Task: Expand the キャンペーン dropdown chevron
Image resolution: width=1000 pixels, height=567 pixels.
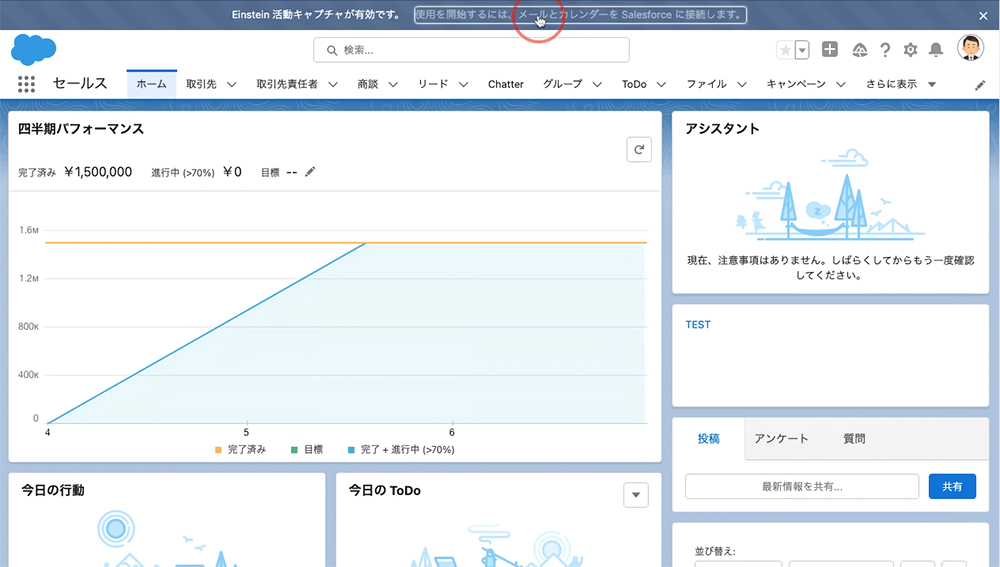Action: click(841, 84)
